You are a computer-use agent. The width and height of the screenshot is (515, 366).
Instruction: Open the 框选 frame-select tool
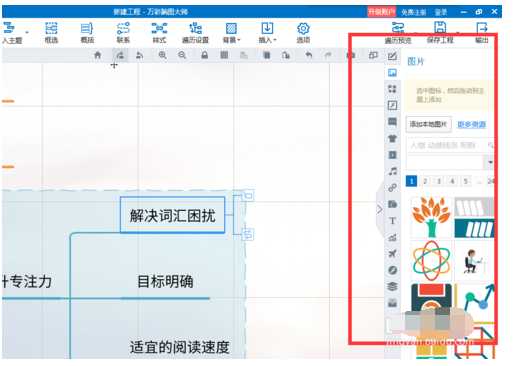(x=51, y=32)
